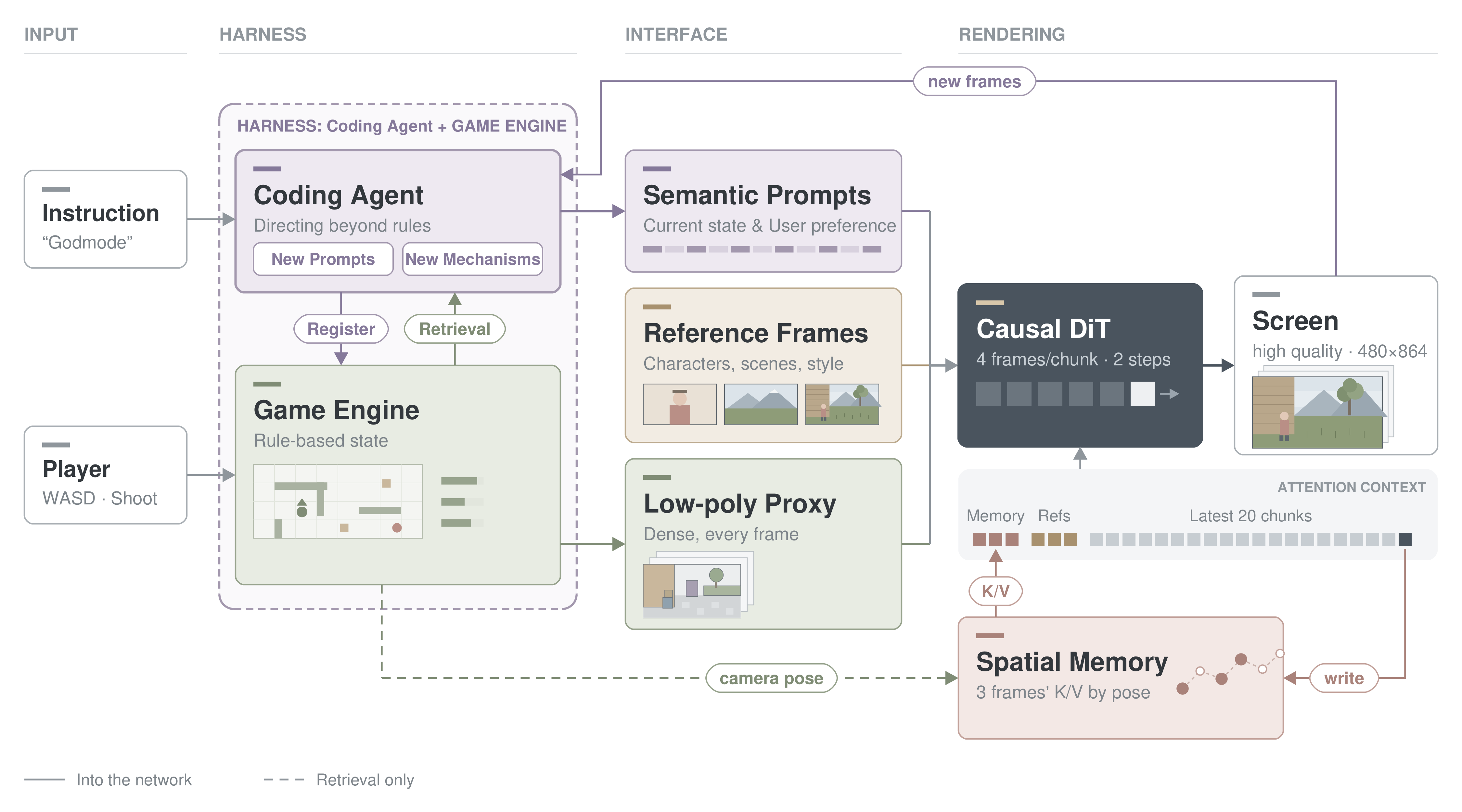This screenshot has height=812, width=1462.
Task: Select the Coding Agent title
Action: click(x=338, y=195)
